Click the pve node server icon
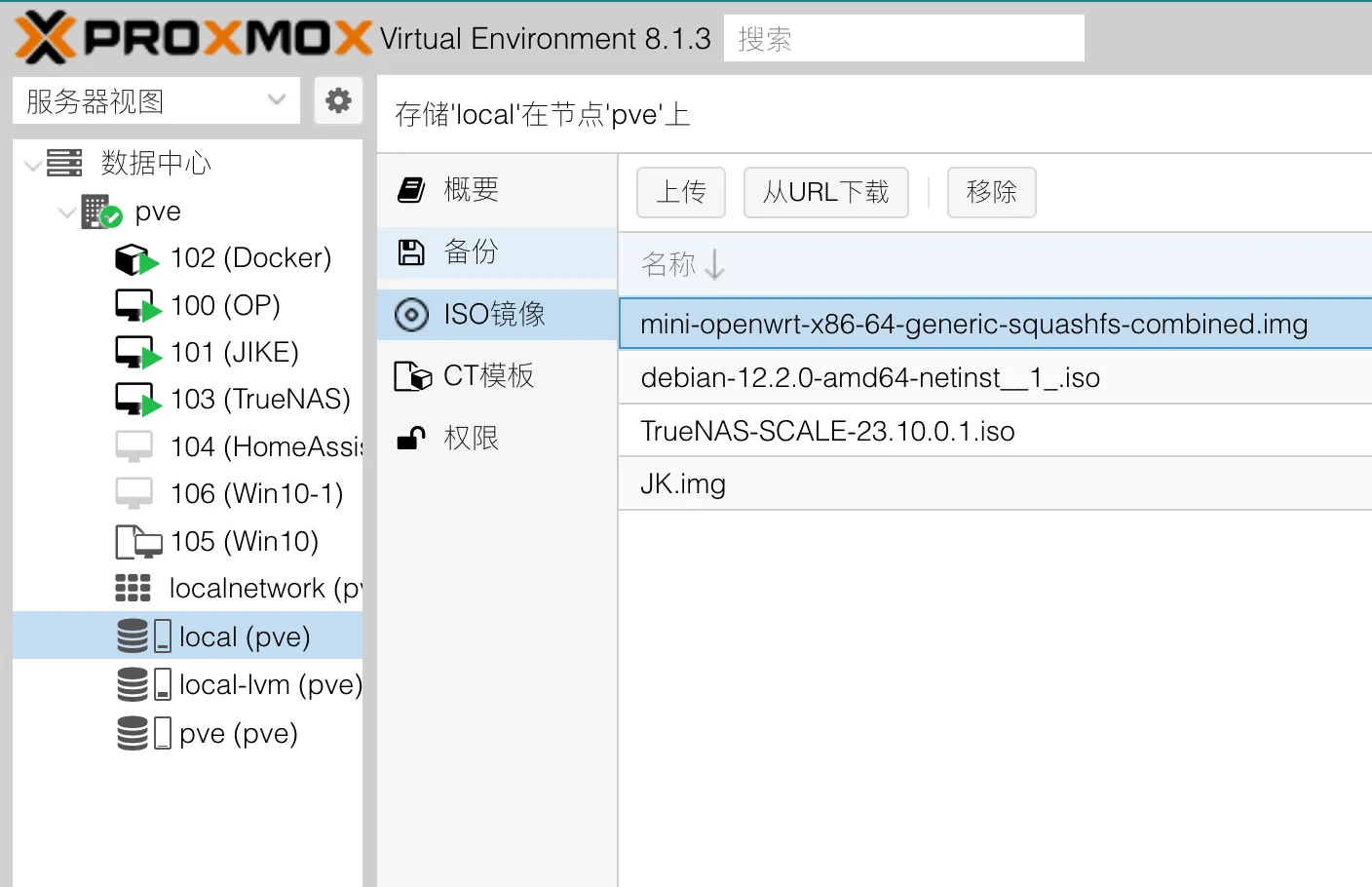Screen dimensions: 1372x887 click(101, 212)
